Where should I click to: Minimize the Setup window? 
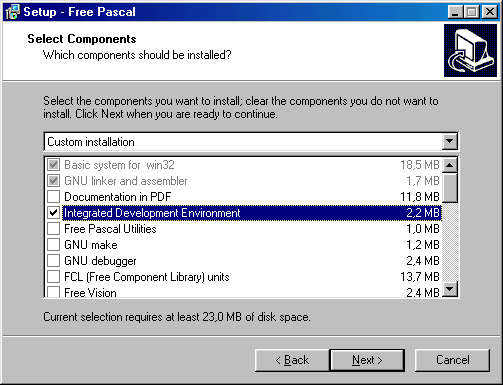(x=455, y=12)
